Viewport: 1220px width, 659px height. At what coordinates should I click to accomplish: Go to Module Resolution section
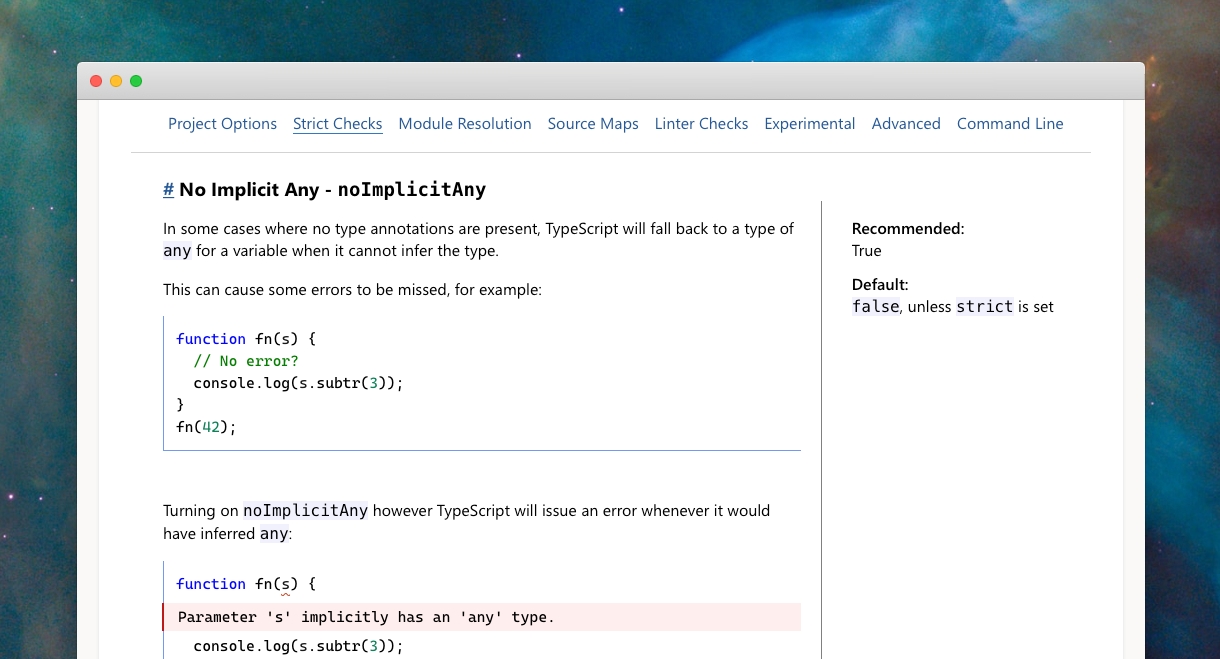pos(465,124)
